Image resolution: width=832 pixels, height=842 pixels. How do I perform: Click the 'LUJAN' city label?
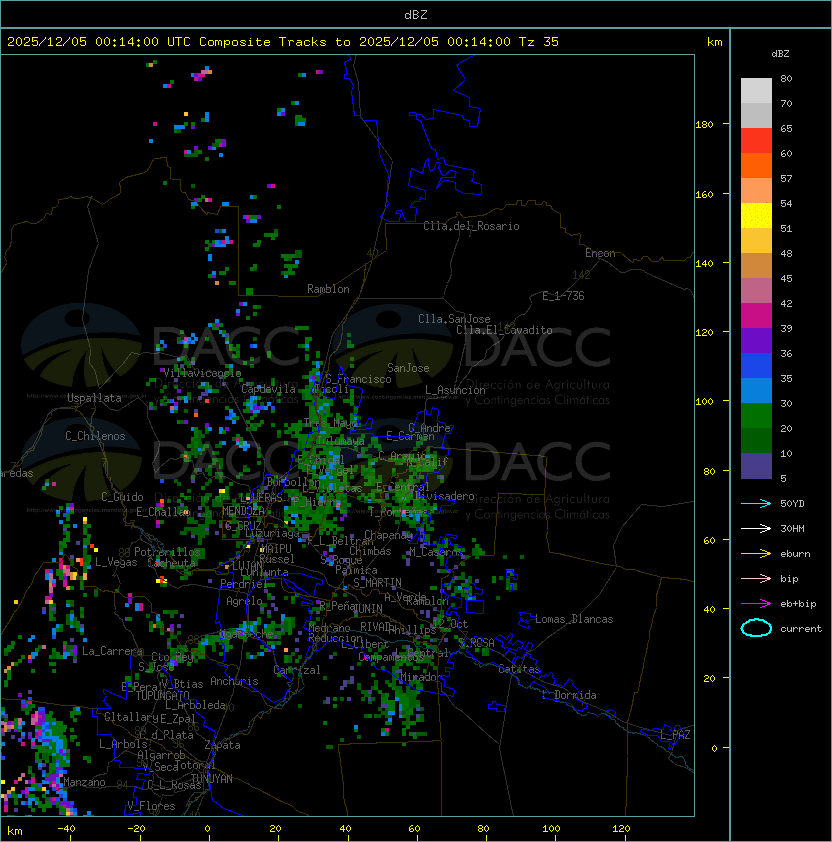[x=247, y=565]
